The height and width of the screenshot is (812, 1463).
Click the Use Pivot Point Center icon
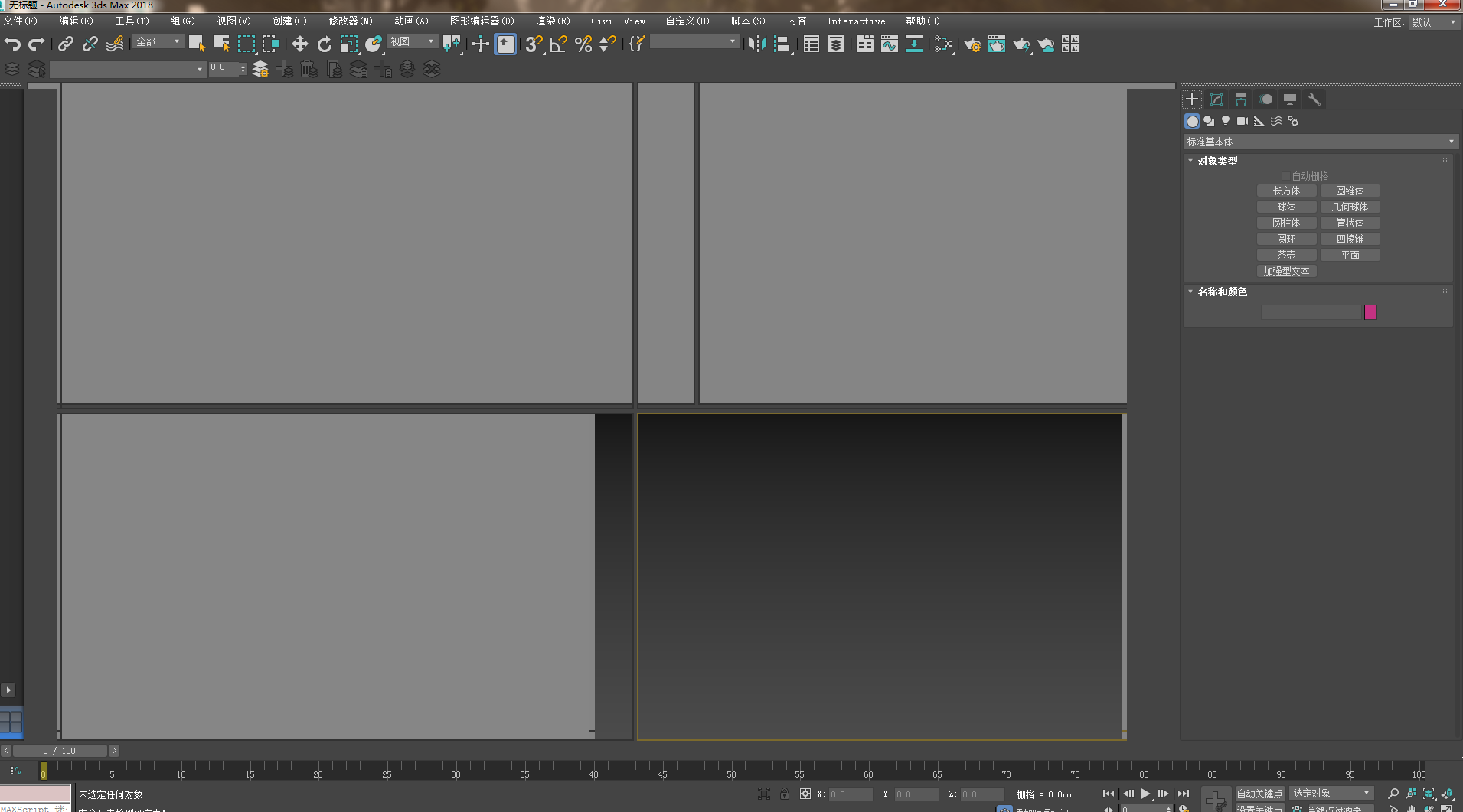pyautogui.click(x=452, y=44)
